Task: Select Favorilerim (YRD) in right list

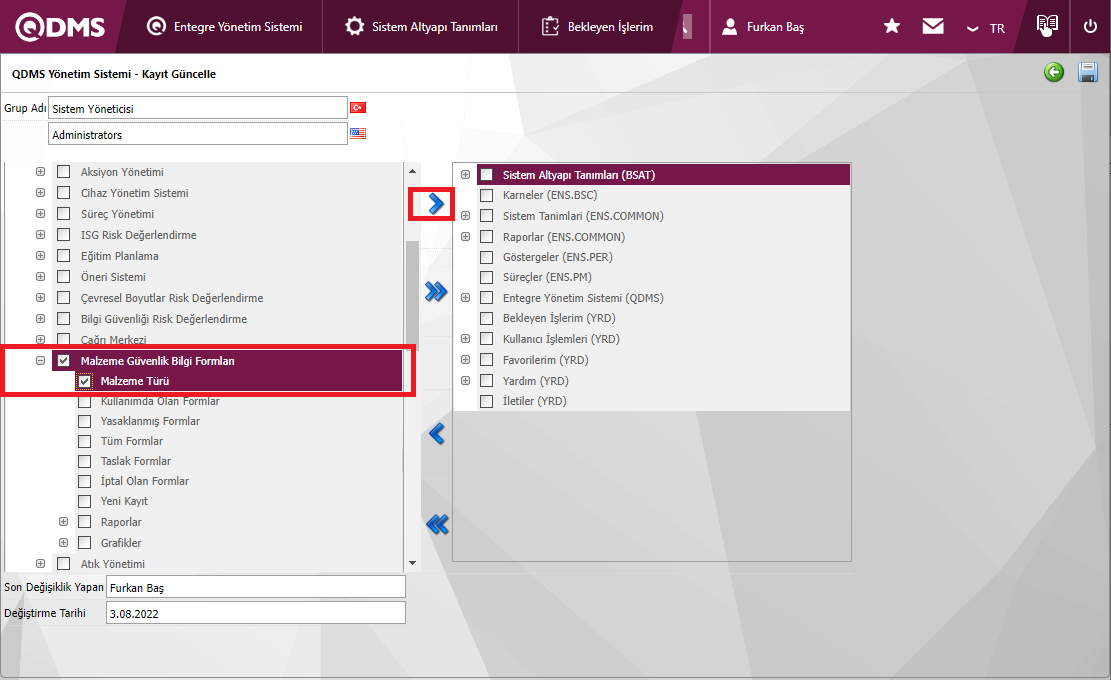Action: pos(546,360)
